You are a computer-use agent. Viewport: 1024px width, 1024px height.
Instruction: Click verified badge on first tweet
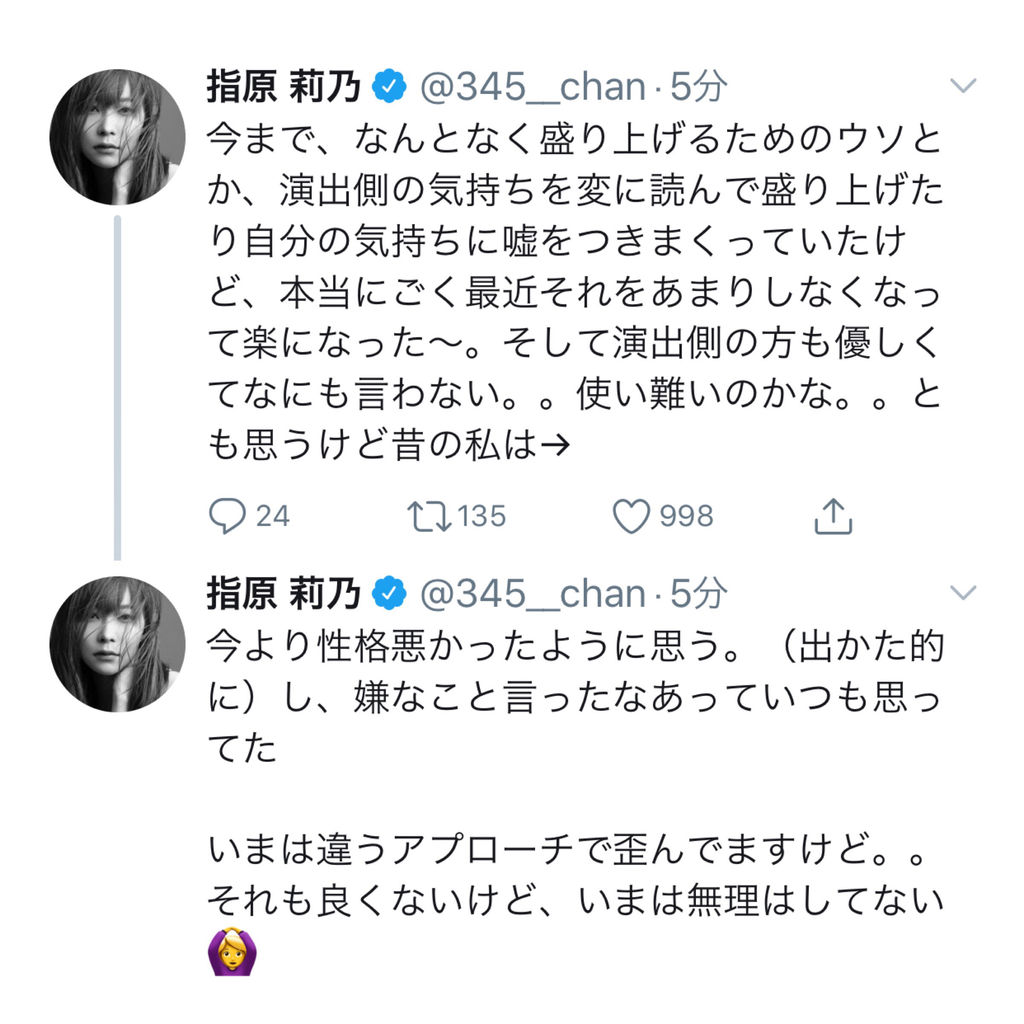coord(389,88)
